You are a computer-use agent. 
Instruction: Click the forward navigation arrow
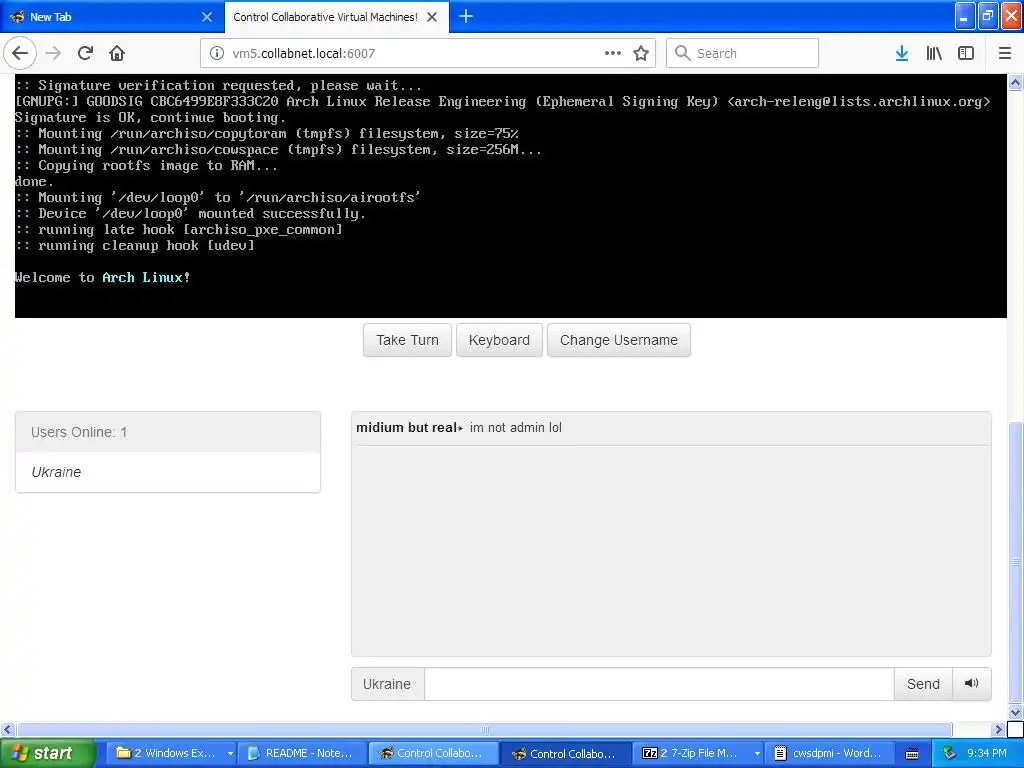pyautogui.click(x=54, y=53)
